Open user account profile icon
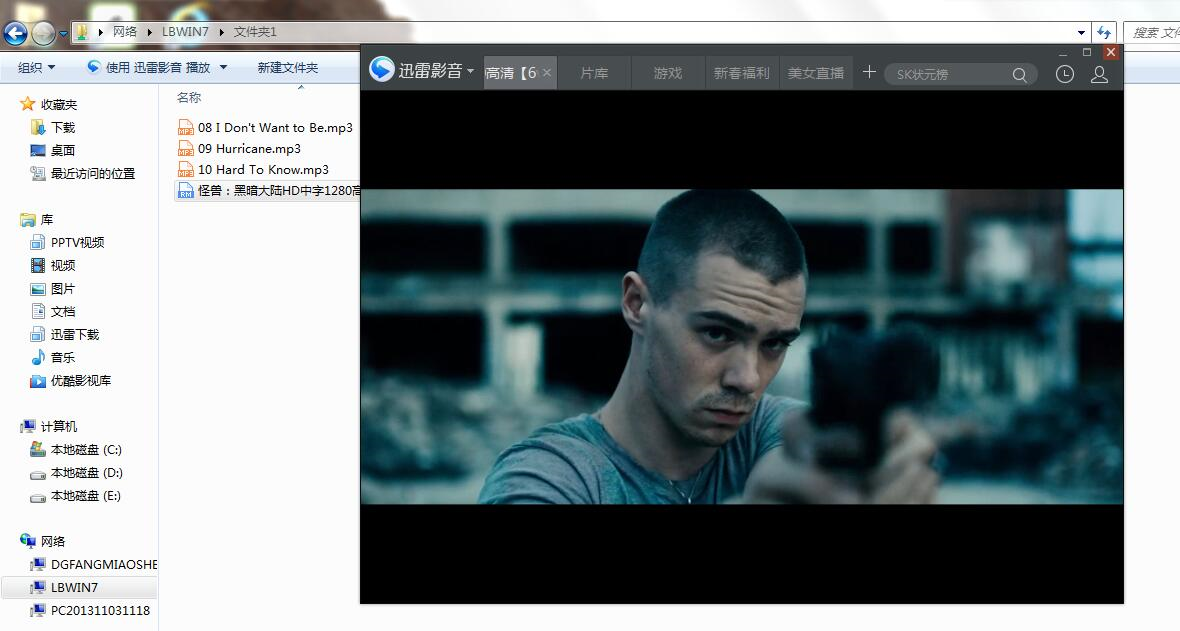Image resolution: width=1180 pixels, height=631 pixels. pos(1099,74)
